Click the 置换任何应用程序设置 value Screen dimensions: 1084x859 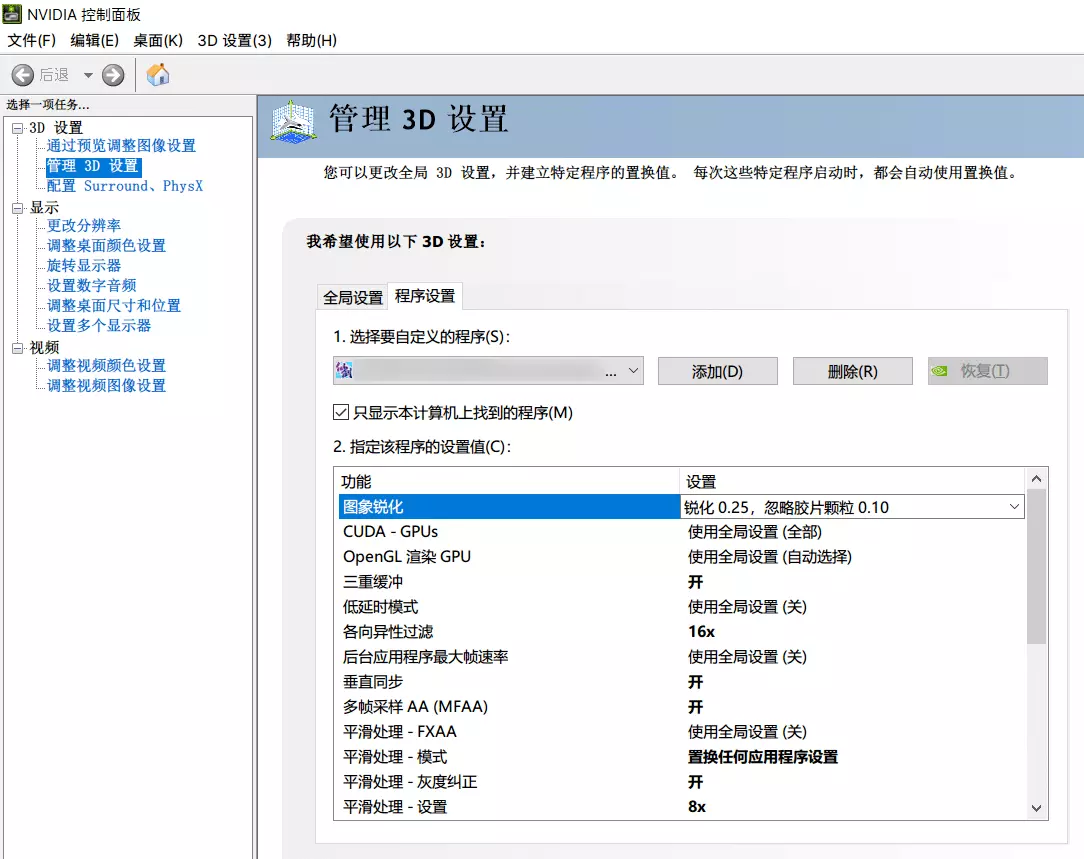pos(763,757)
